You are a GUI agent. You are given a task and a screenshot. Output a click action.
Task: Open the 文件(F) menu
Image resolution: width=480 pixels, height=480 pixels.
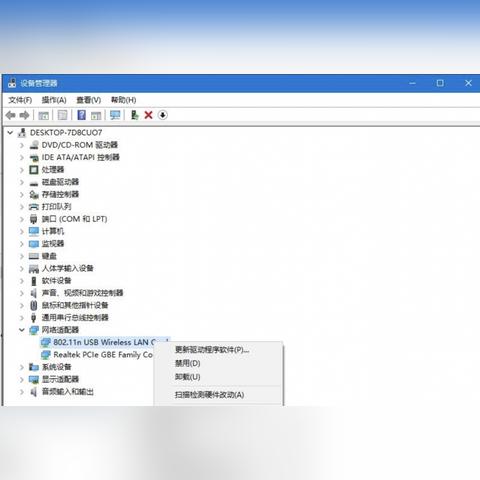pyautogui.click(x=20, y=100)
